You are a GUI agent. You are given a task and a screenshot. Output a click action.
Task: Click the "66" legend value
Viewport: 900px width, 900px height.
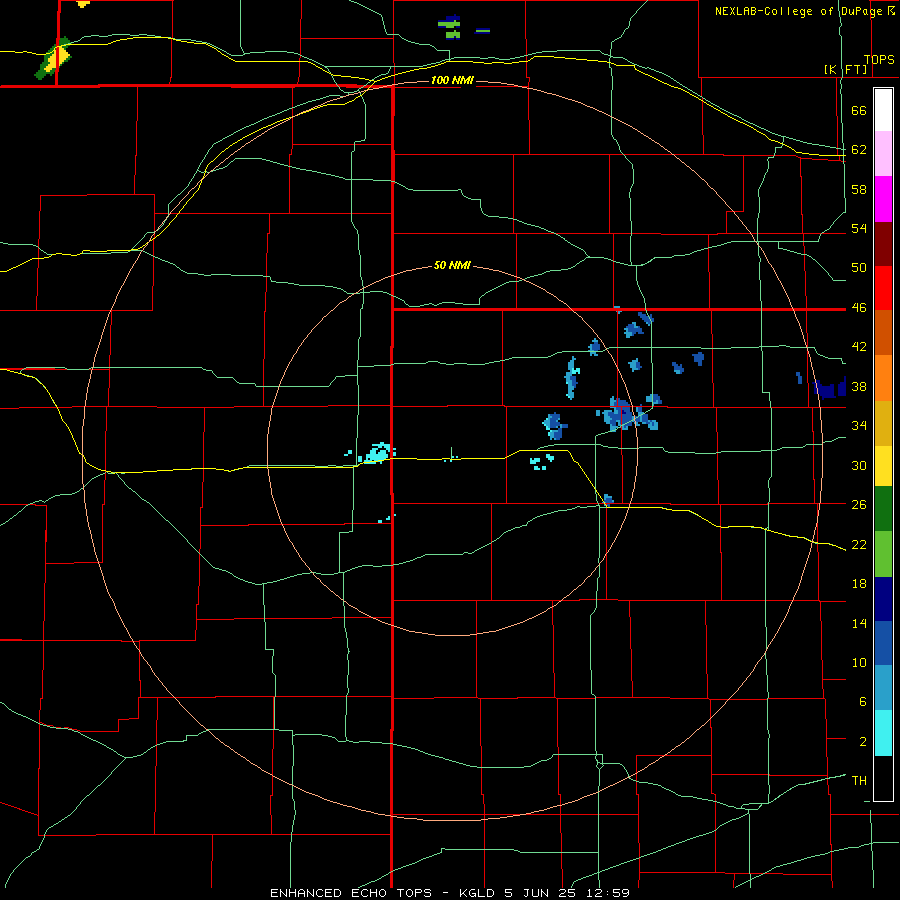[x=859, y=111]
